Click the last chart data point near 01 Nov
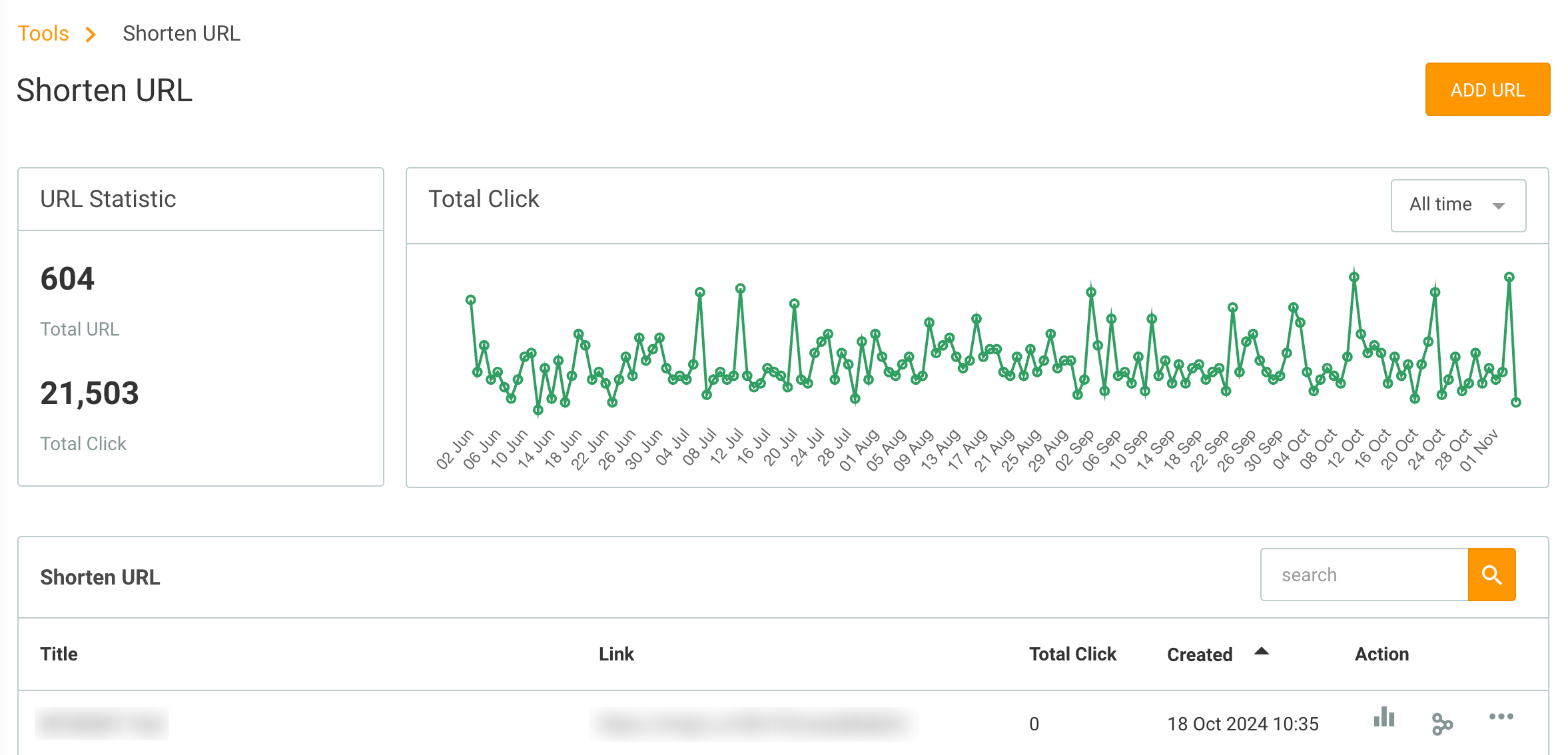1568x755 pixels. [x=1515, y=402]
